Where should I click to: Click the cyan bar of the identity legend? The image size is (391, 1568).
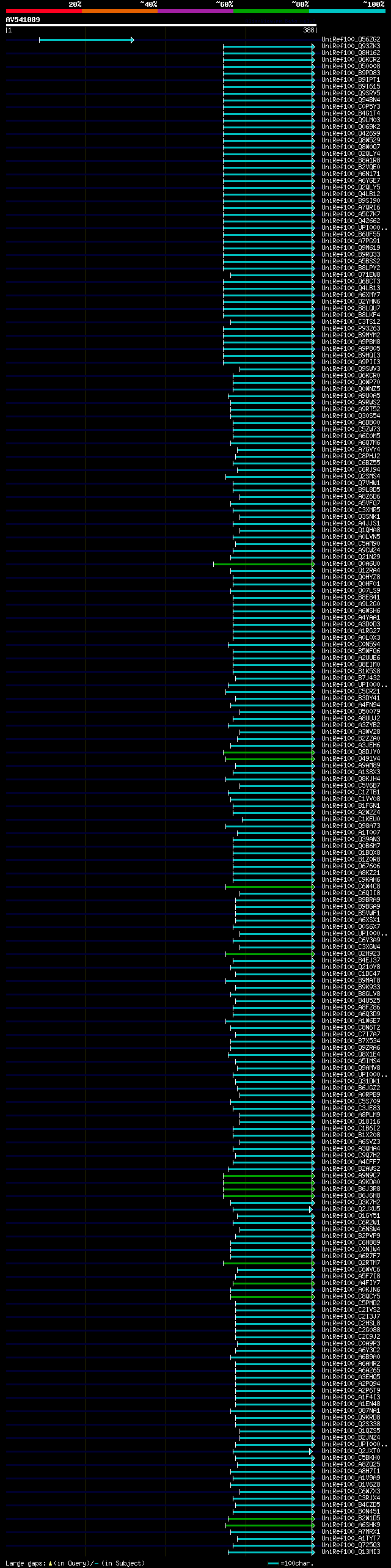pos(346,11)
